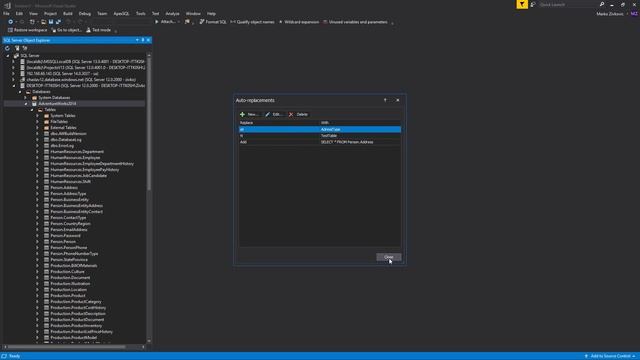
Task: Select the Production.Product table
Action: point(68,296)
